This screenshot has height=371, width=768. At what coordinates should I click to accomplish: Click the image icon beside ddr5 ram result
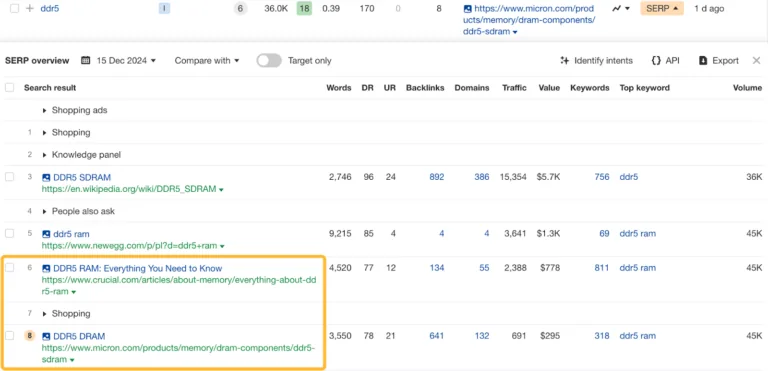46,234
